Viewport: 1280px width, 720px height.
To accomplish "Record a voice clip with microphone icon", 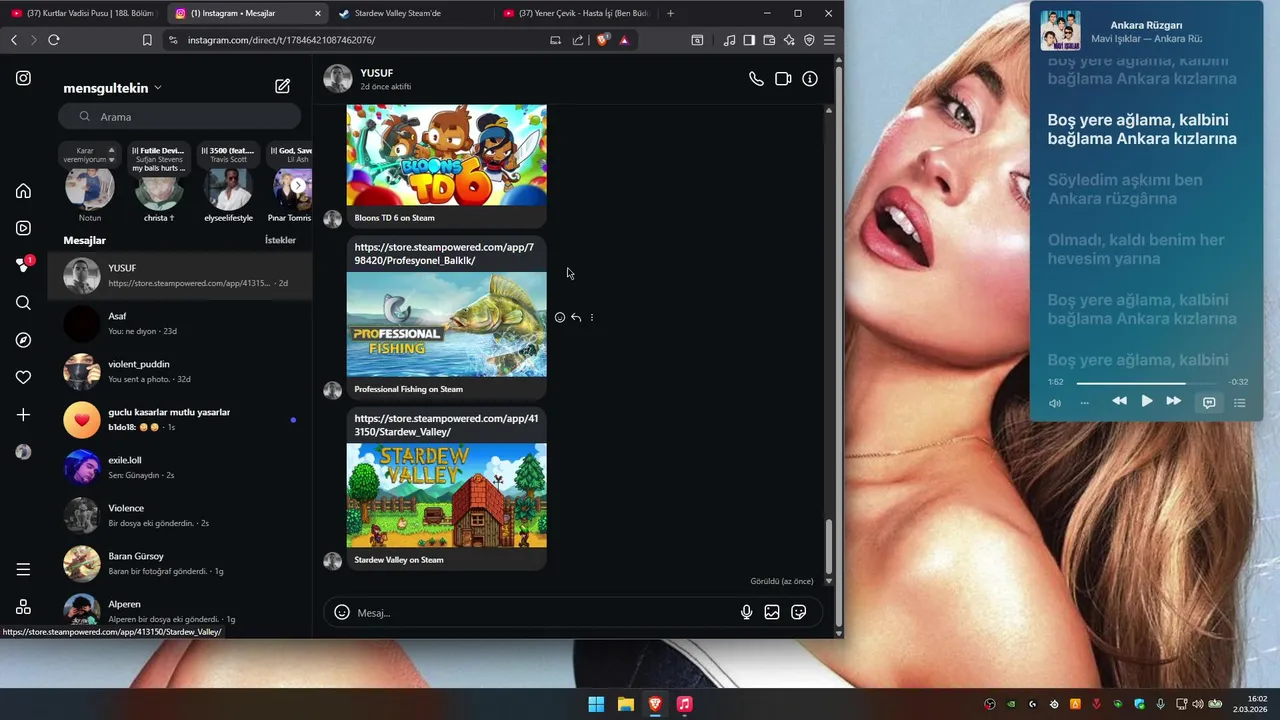I will coord(746,612).
